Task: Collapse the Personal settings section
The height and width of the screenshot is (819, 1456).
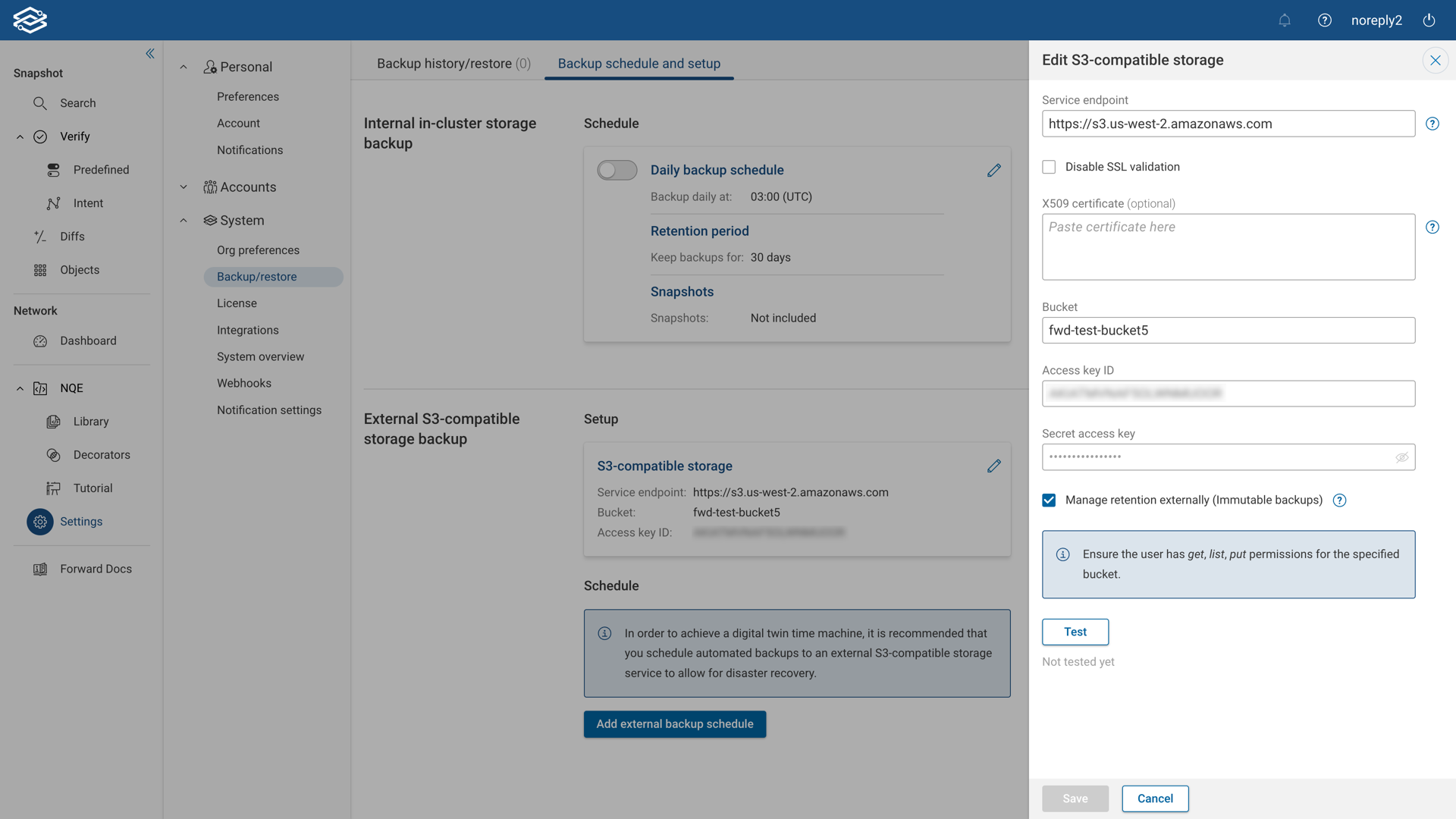Action: click(x=184, y=67)
